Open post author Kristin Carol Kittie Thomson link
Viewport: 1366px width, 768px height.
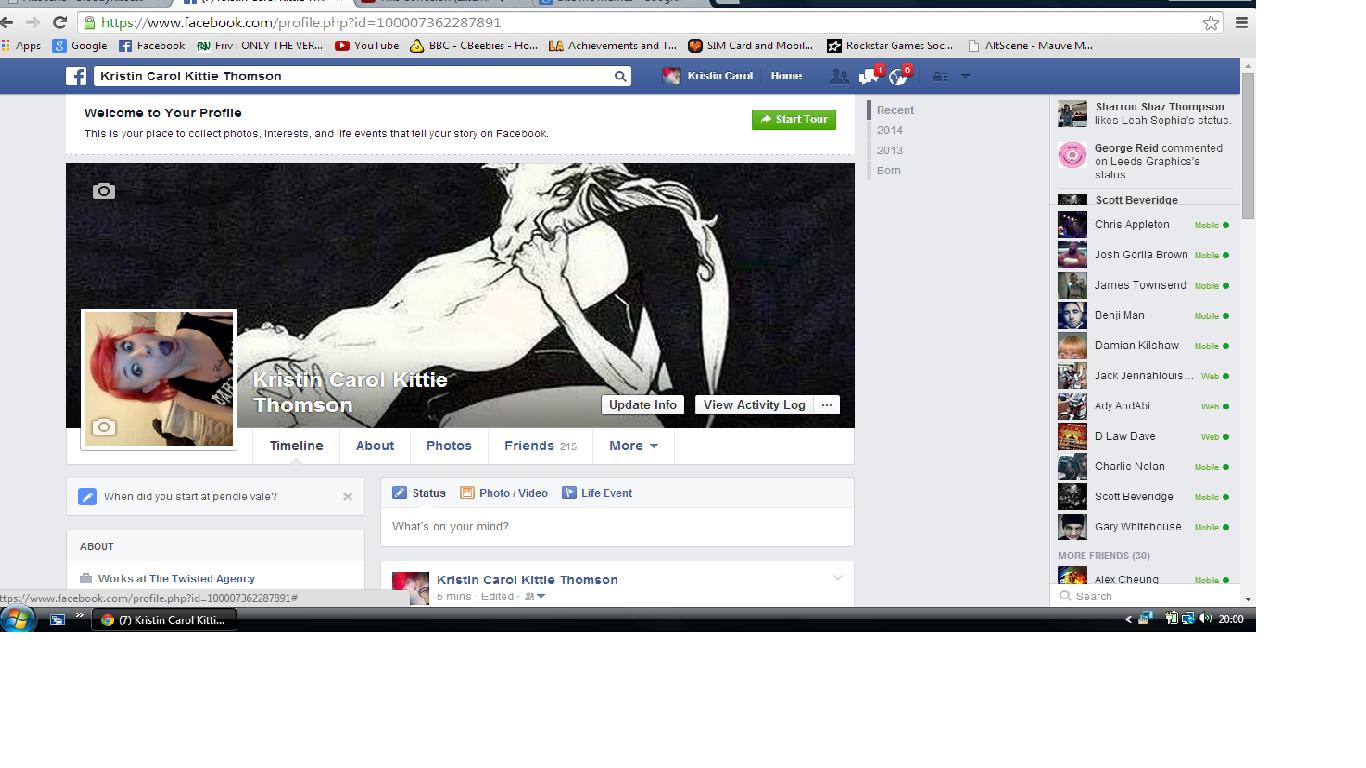tap(527, 580)
